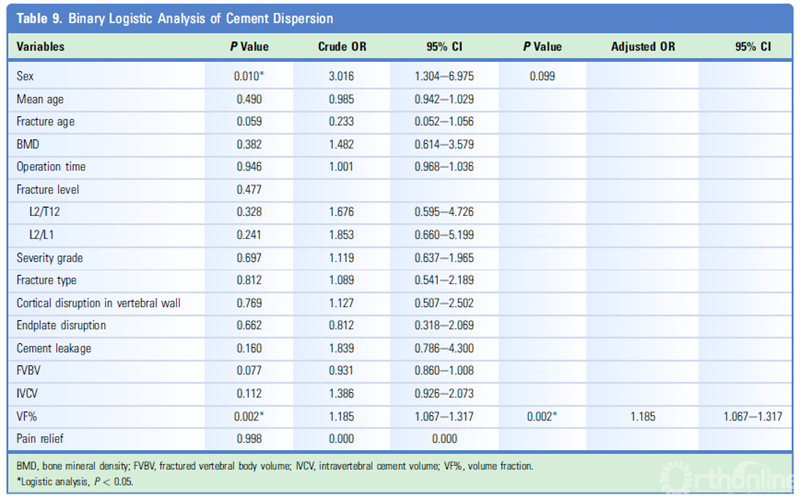The height and width of the screenshot is (500, 800).
Task: Click the Fracture level row label
Action: pos(47,188)
